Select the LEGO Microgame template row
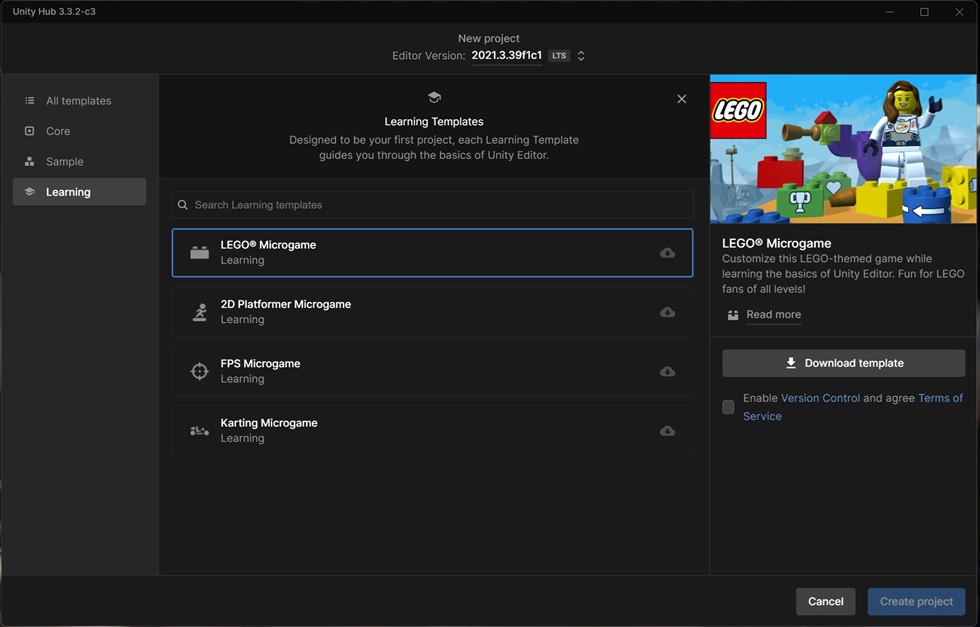Viewport: 980px width, 627px height. pos(432,253)
